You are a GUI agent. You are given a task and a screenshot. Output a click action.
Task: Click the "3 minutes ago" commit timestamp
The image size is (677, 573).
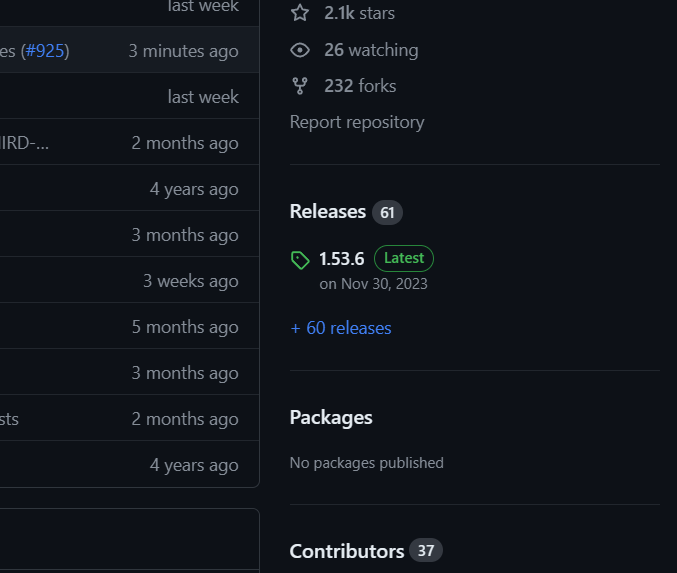pyautogui.click(x=183, y=51)
